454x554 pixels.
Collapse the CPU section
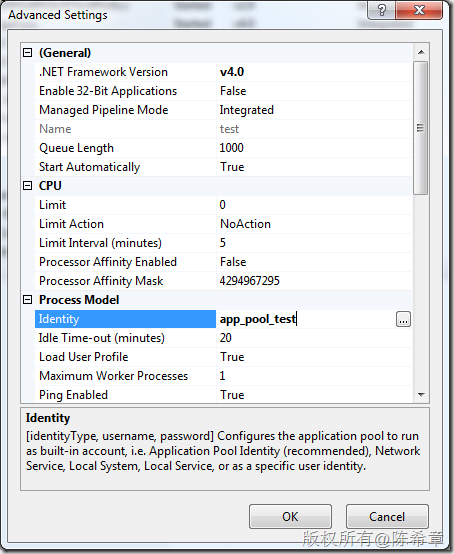pyautogui.click(x=28, y=186)
